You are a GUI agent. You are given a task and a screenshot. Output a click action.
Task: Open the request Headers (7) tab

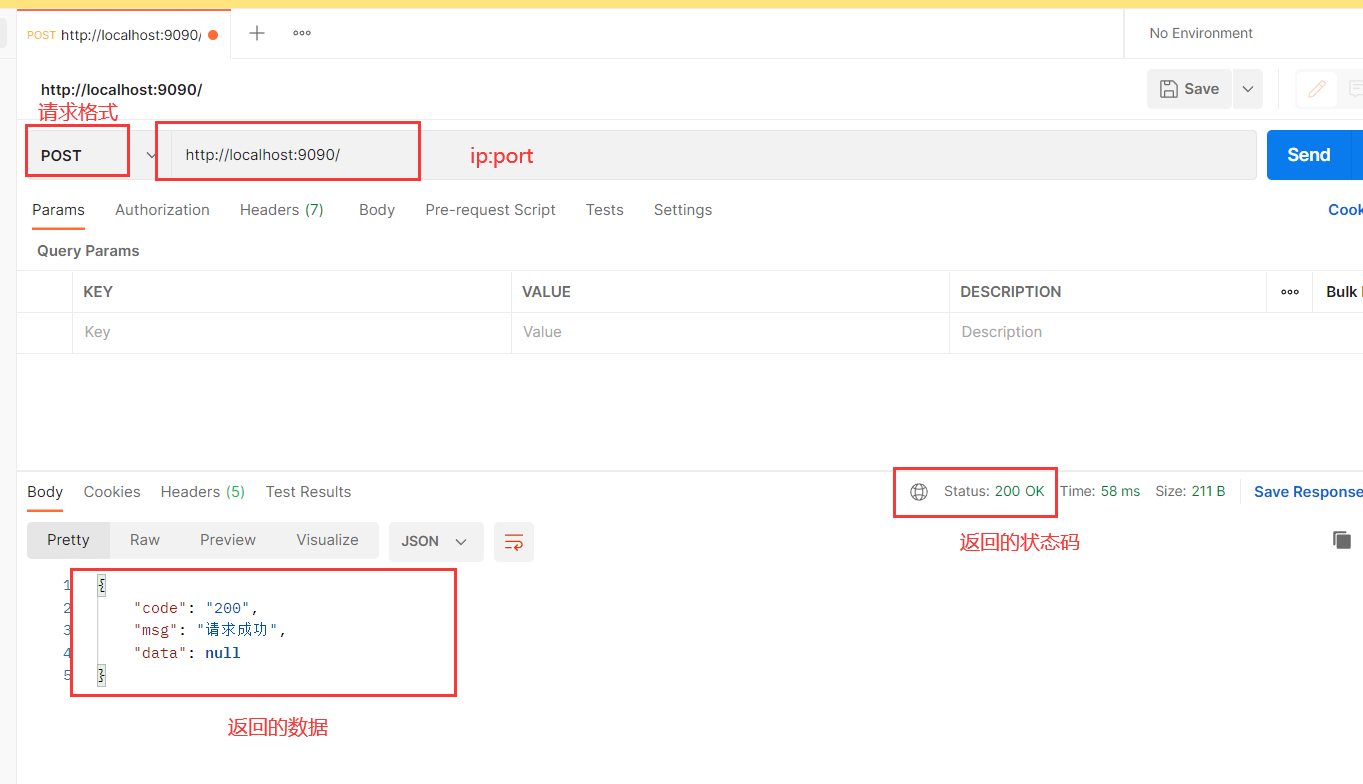tap(282, 210)
